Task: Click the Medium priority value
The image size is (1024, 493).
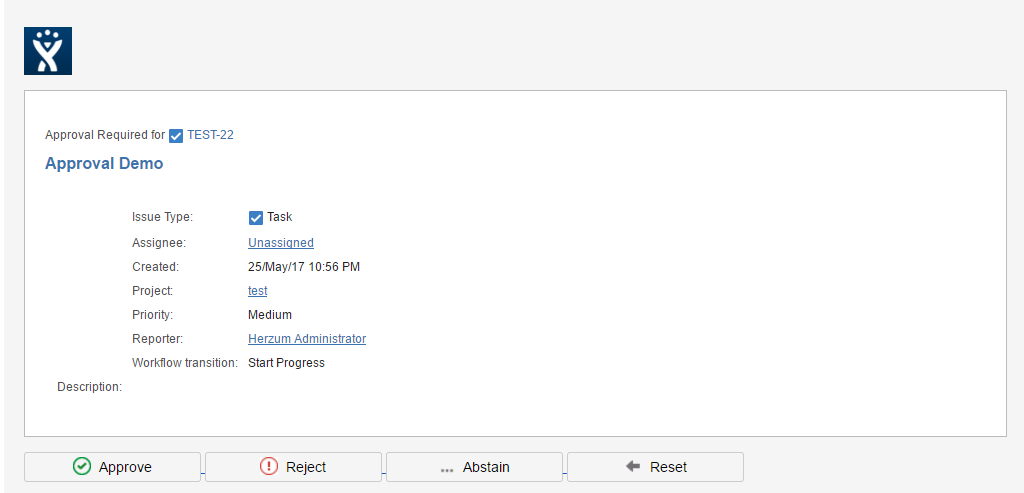Action: point(270,315)
